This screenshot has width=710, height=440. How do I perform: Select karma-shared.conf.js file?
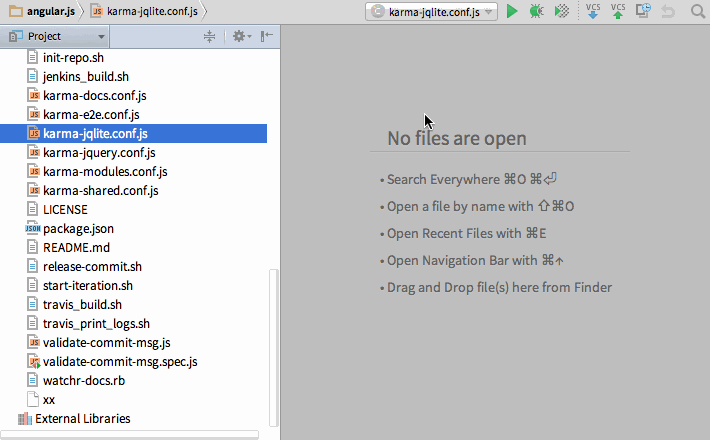coord(100,191)
